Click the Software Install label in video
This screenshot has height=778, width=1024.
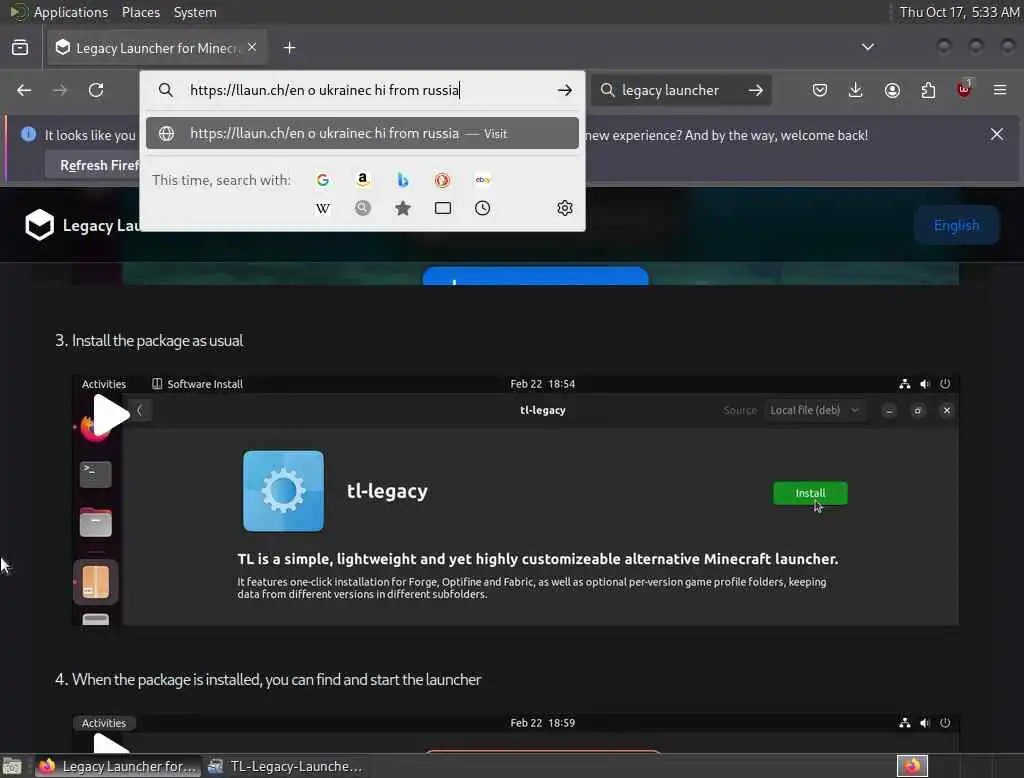coord(198,384)
